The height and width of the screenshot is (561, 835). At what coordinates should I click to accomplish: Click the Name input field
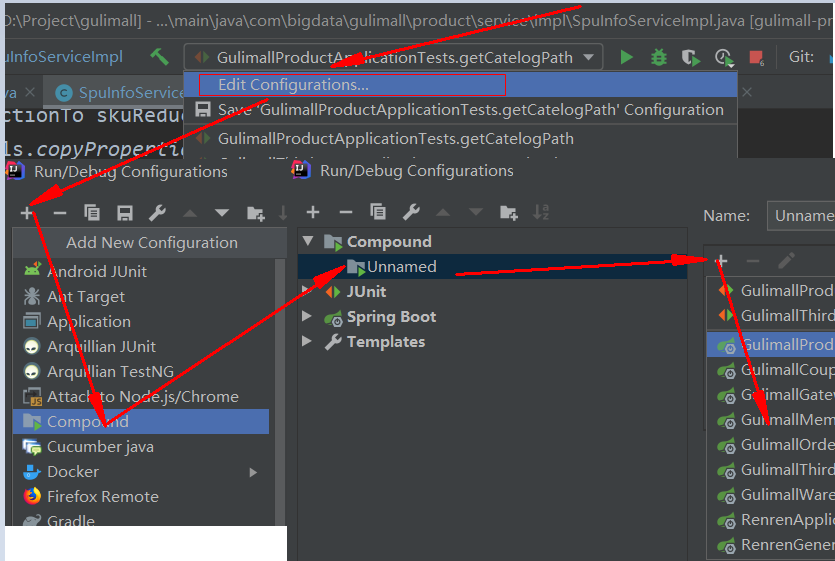click(800, 216)
